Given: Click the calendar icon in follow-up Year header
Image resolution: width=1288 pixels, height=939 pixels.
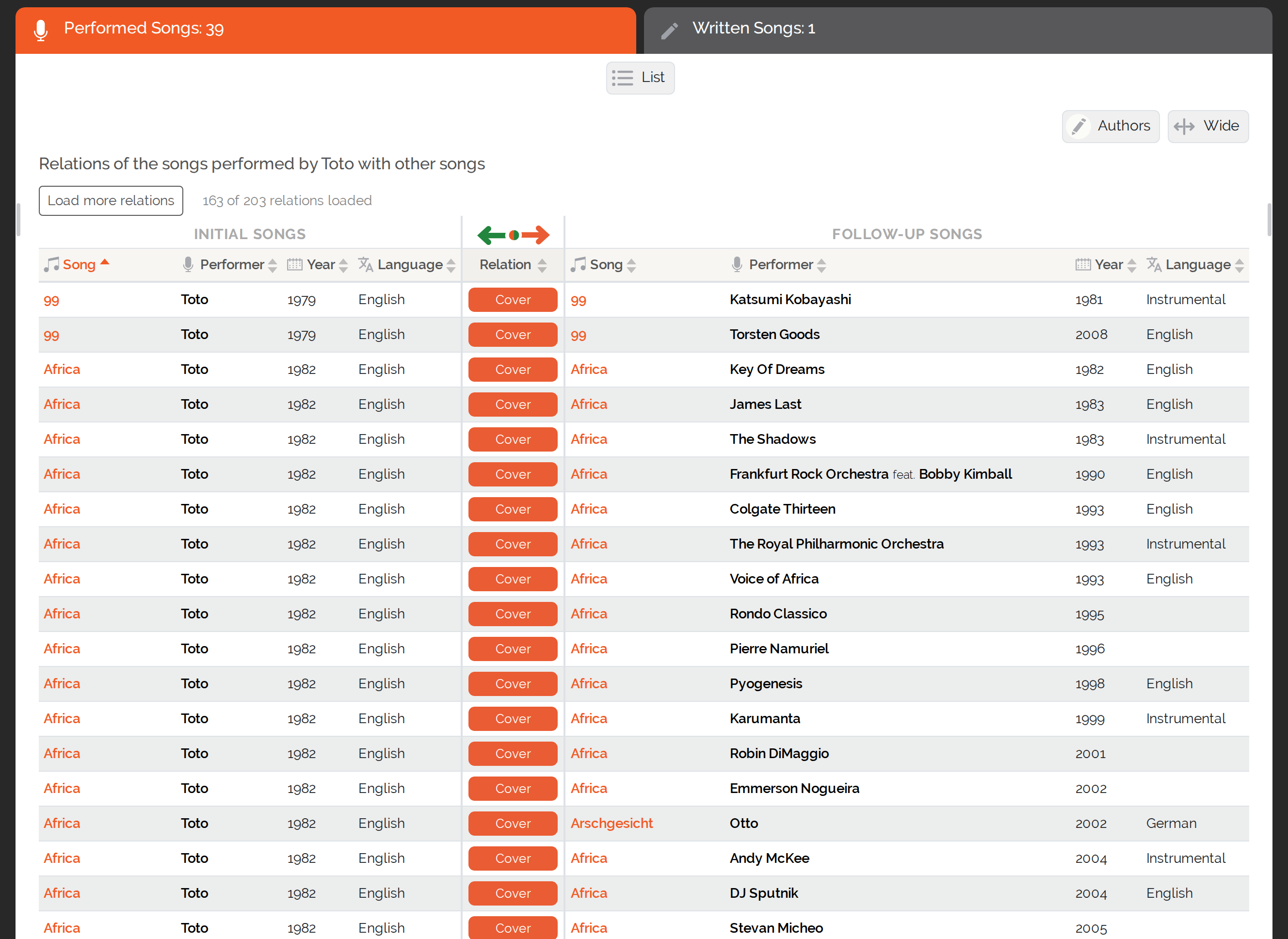Looking at the screenshot, I should click(x=1083, y=264).
